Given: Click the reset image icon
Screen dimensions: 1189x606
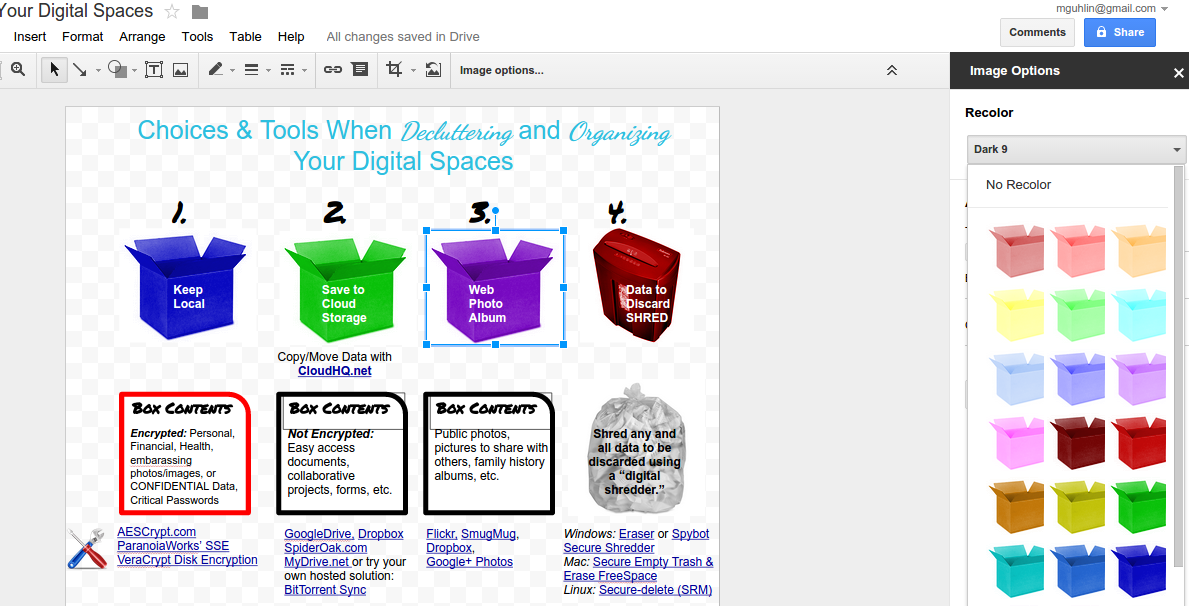Looking at the screenshot, I should 433,70.
